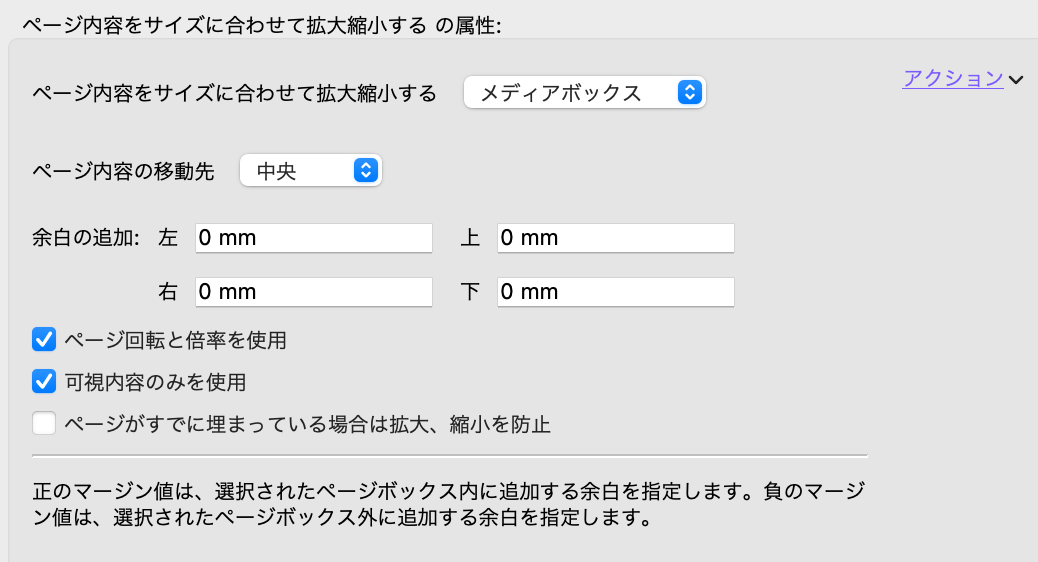Click blue arrows on 中央 selector
Screen dimensions: 1038x562
coord(366,171)
